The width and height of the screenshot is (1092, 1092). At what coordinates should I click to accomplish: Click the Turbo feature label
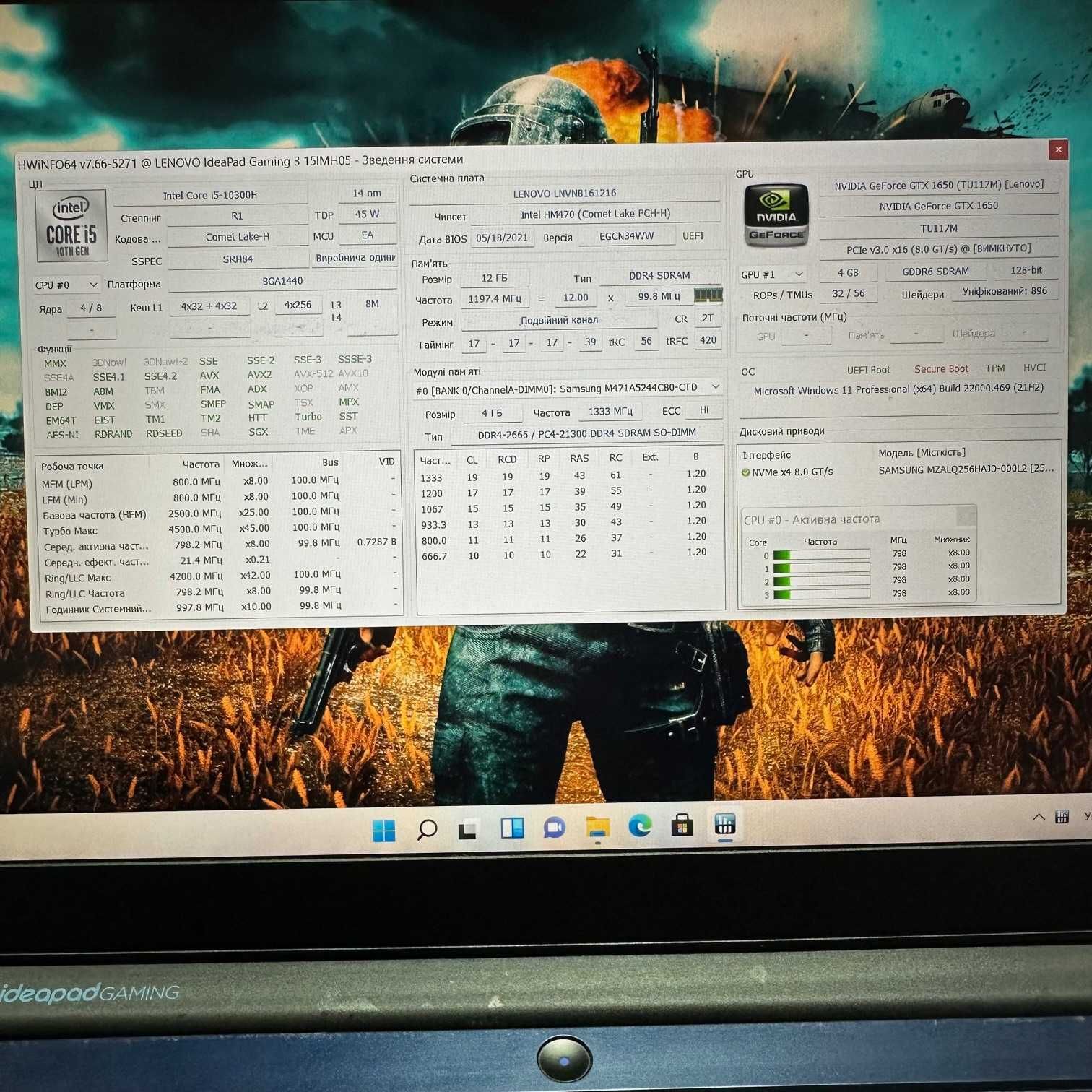point(308,417)
